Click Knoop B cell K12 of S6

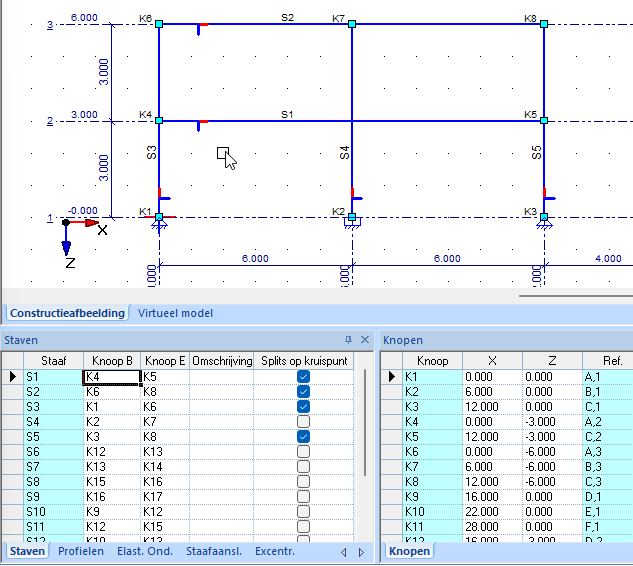point(112,451)
